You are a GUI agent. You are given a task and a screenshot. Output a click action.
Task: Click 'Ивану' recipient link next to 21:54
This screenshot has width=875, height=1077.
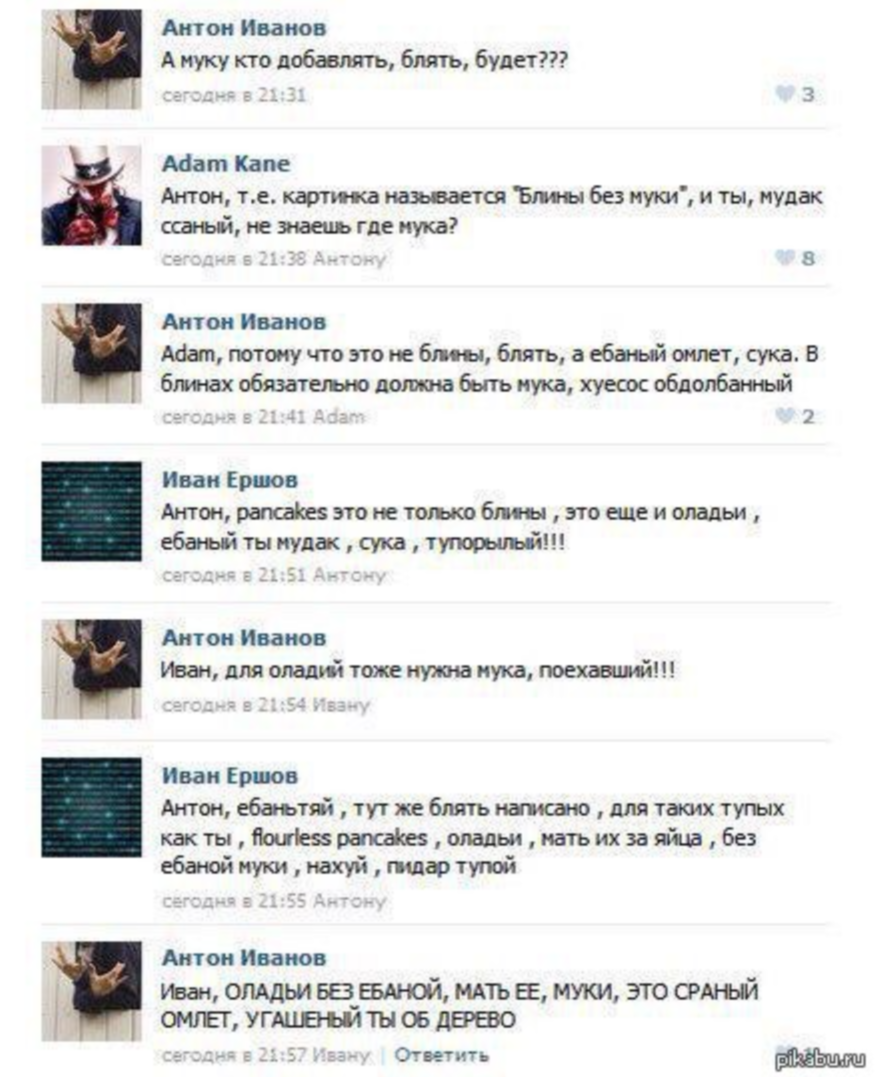[341, 705]
